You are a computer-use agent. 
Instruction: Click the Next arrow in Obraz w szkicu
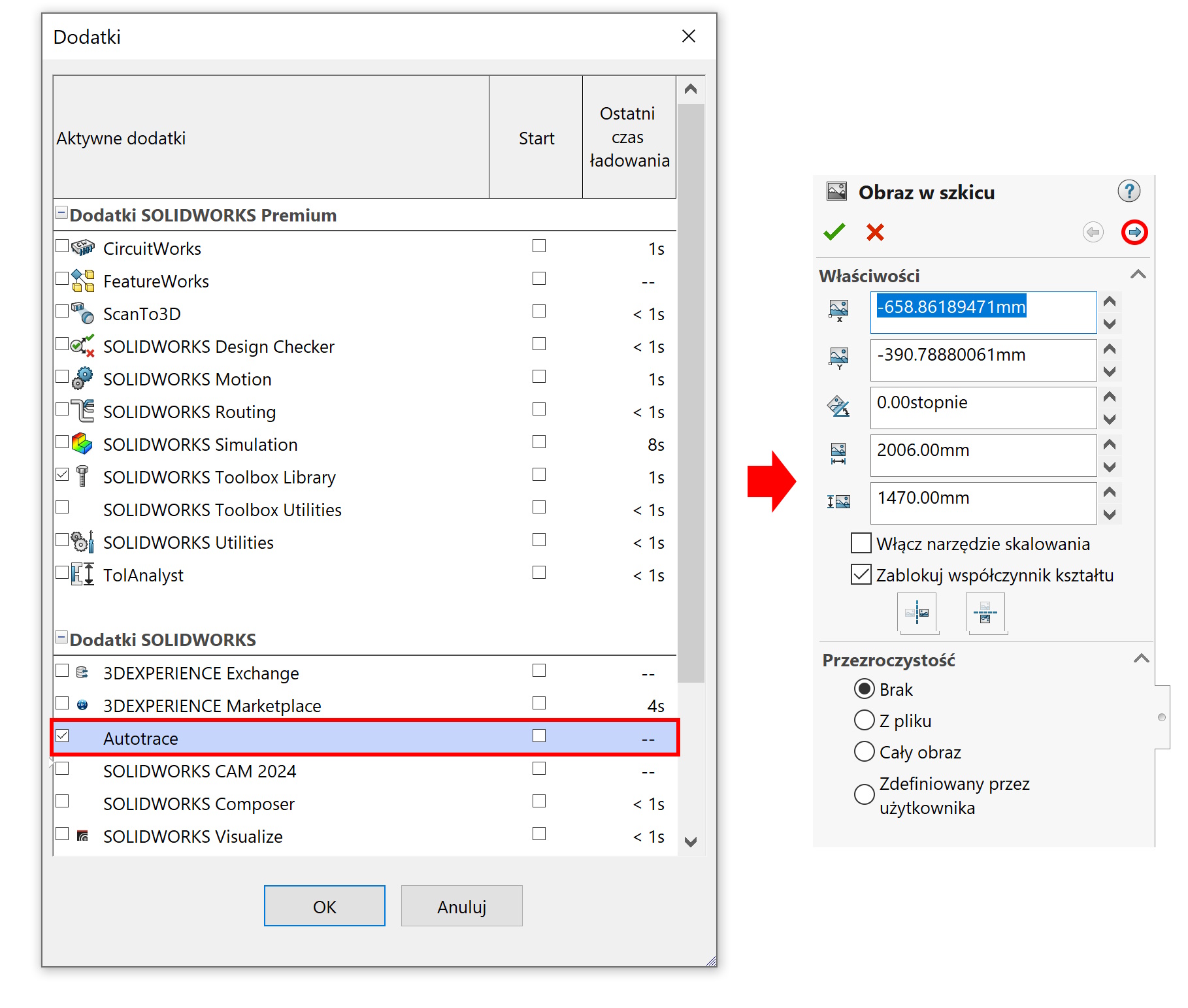click(x=1134, y=232)
